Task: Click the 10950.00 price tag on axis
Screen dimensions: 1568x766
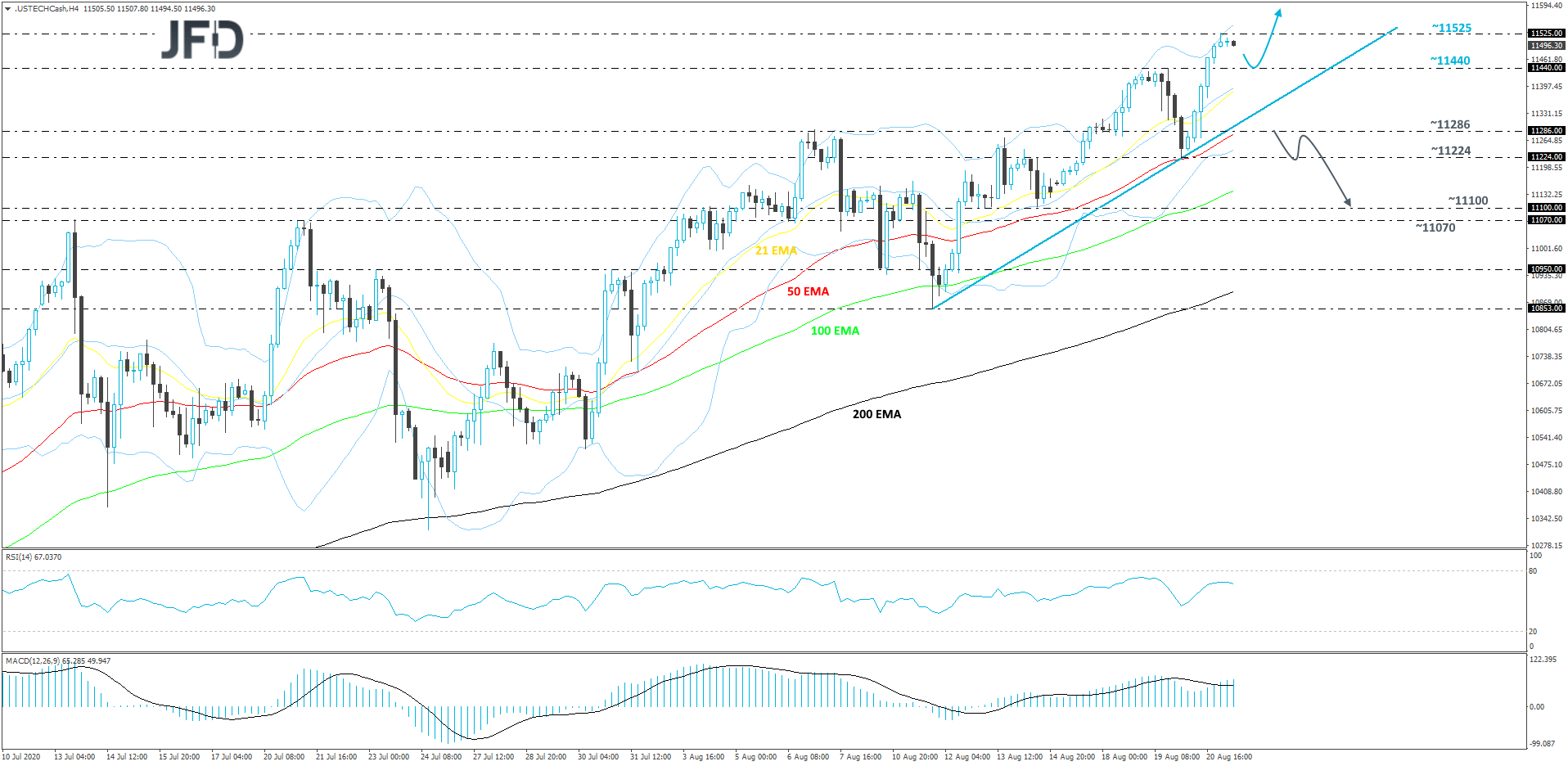Action: (1547, 269)
